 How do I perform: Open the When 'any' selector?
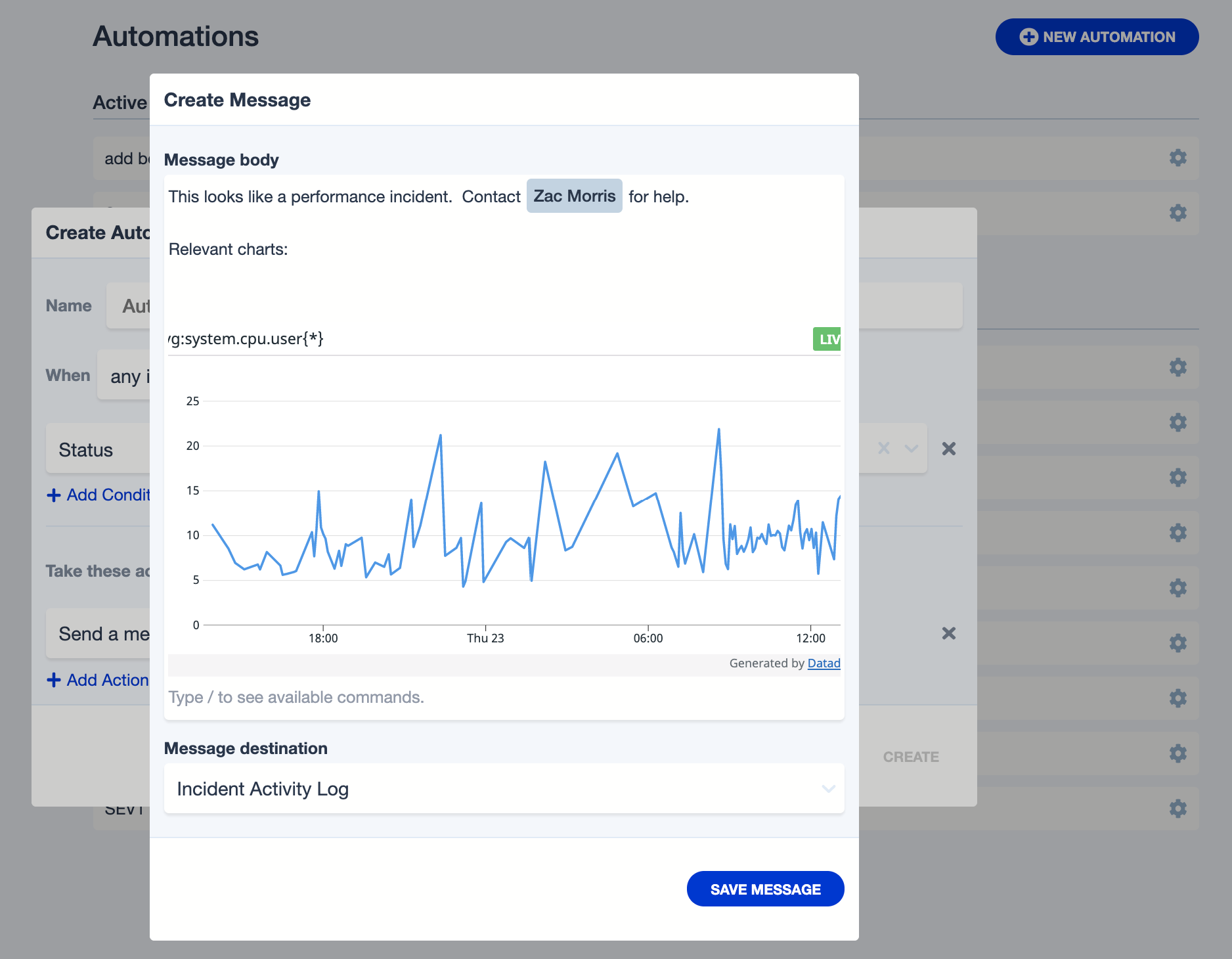(125, 376)
